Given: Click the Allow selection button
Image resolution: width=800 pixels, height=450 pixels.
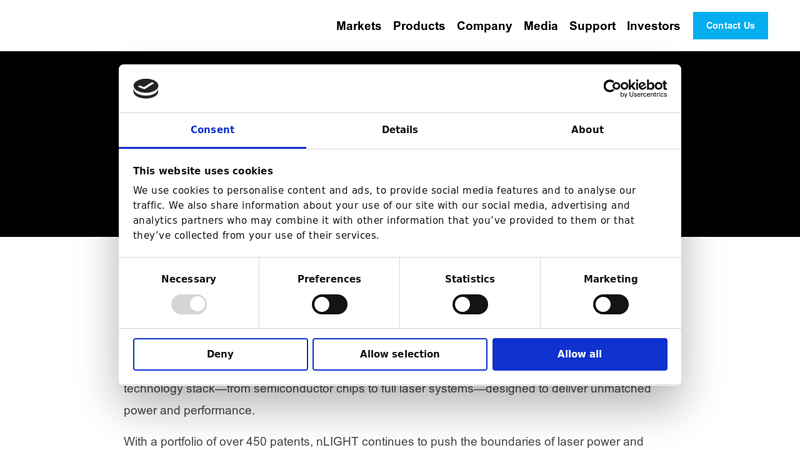Looking at the screenshot, I should point(400,354).
